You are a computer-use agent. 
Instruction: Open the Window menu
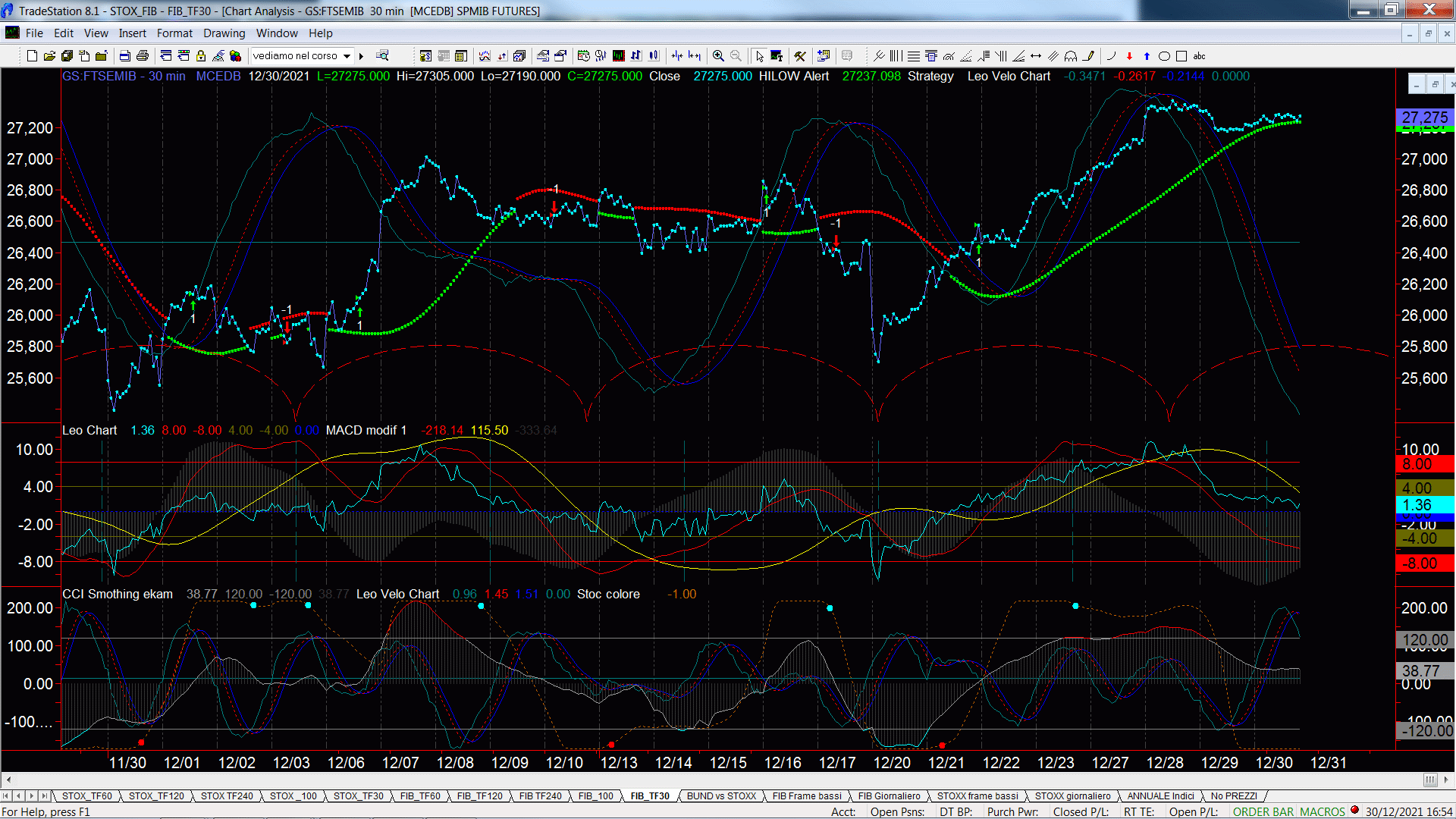tap(277, 33)
